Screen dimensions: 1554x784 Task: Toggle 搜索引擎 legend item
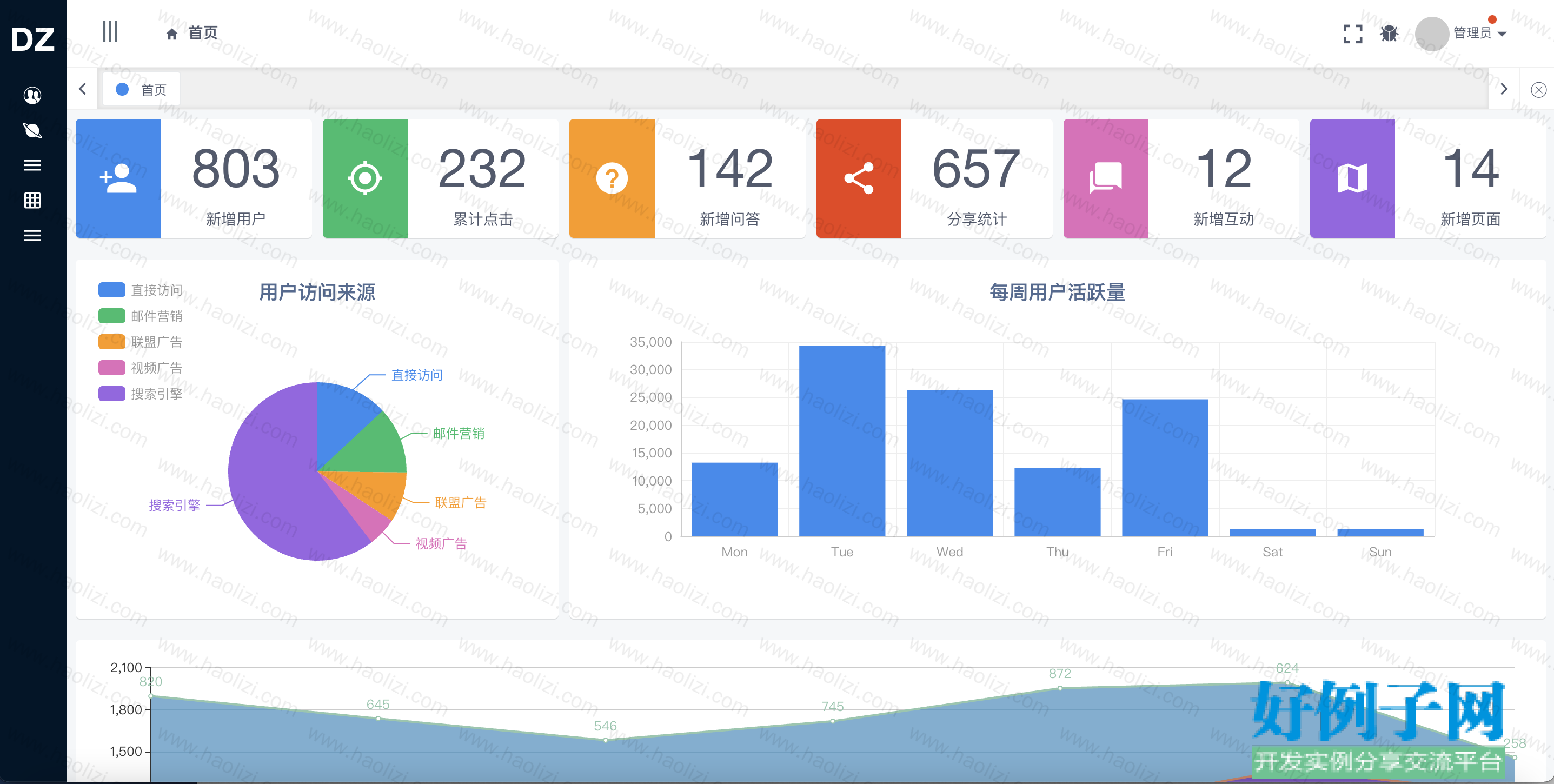(141, 394)
